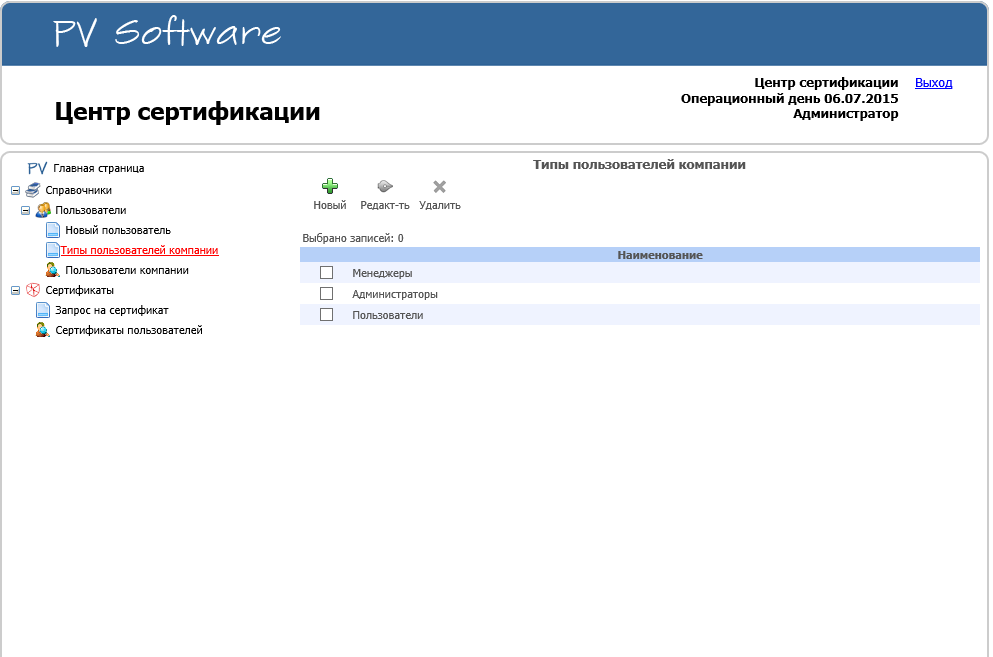Click the Операционный день 06.07.2015 text
Viewport: 993px width, 657px height.
[x=789, y=98]
